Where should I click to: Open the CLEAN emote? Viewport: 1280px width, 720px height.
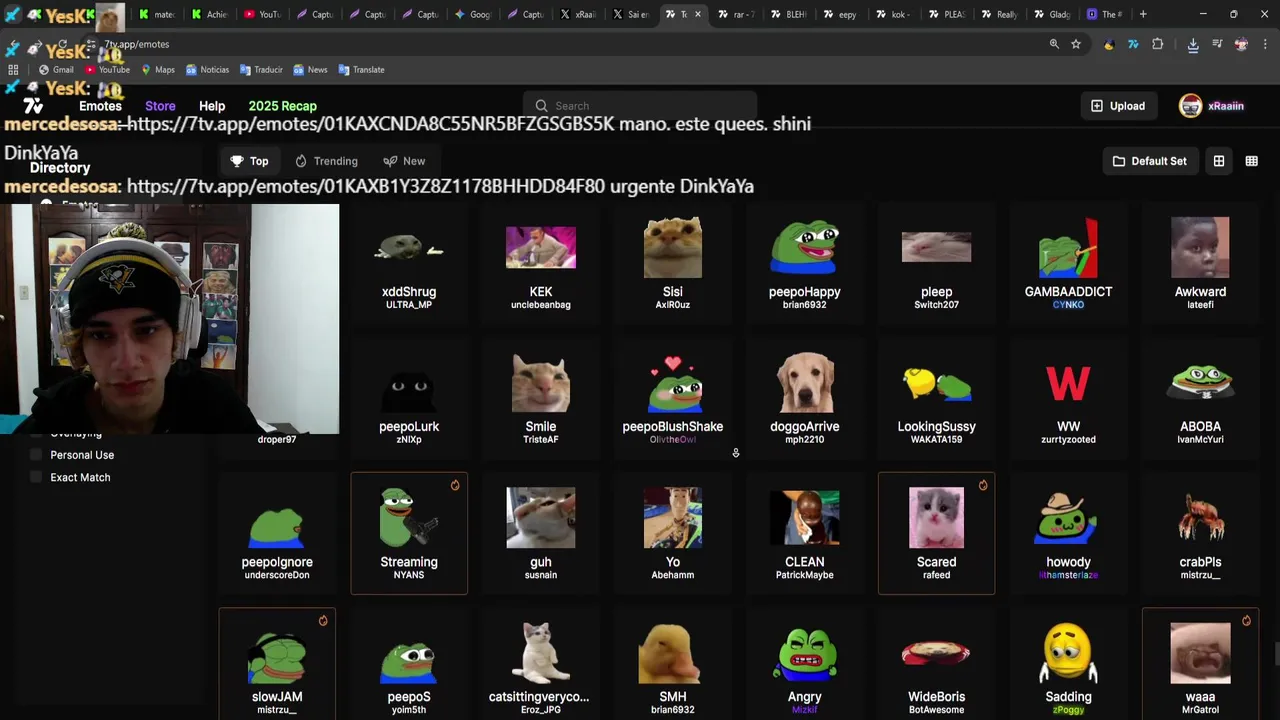(805, 533)
